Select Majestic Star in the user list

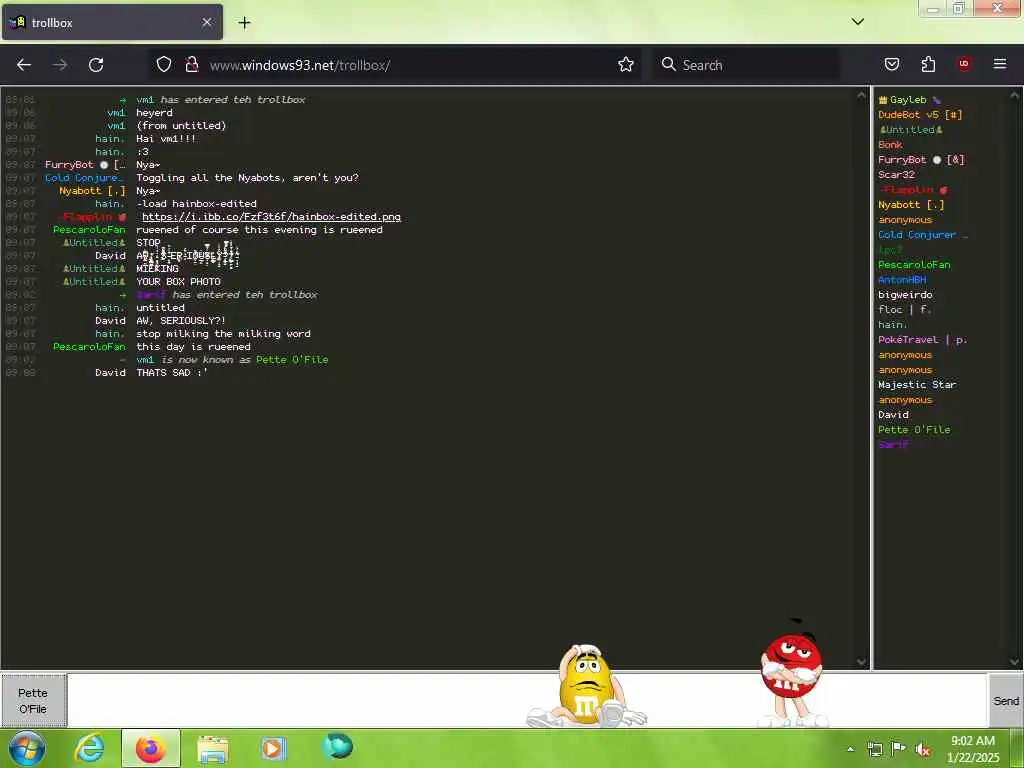[917, 385]
